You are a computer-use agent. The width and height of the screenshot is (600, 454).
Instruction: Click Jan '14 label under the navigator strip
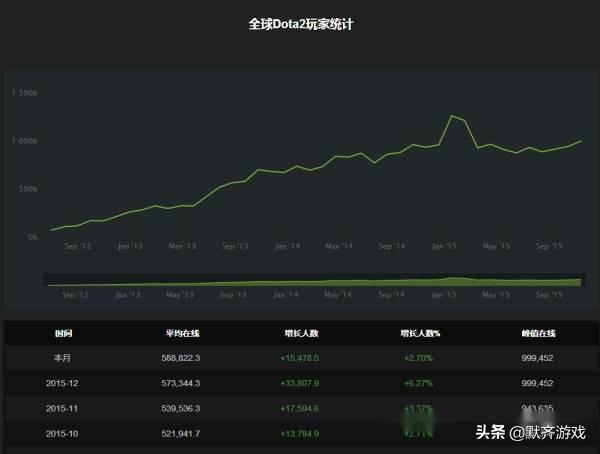point(285,295)
